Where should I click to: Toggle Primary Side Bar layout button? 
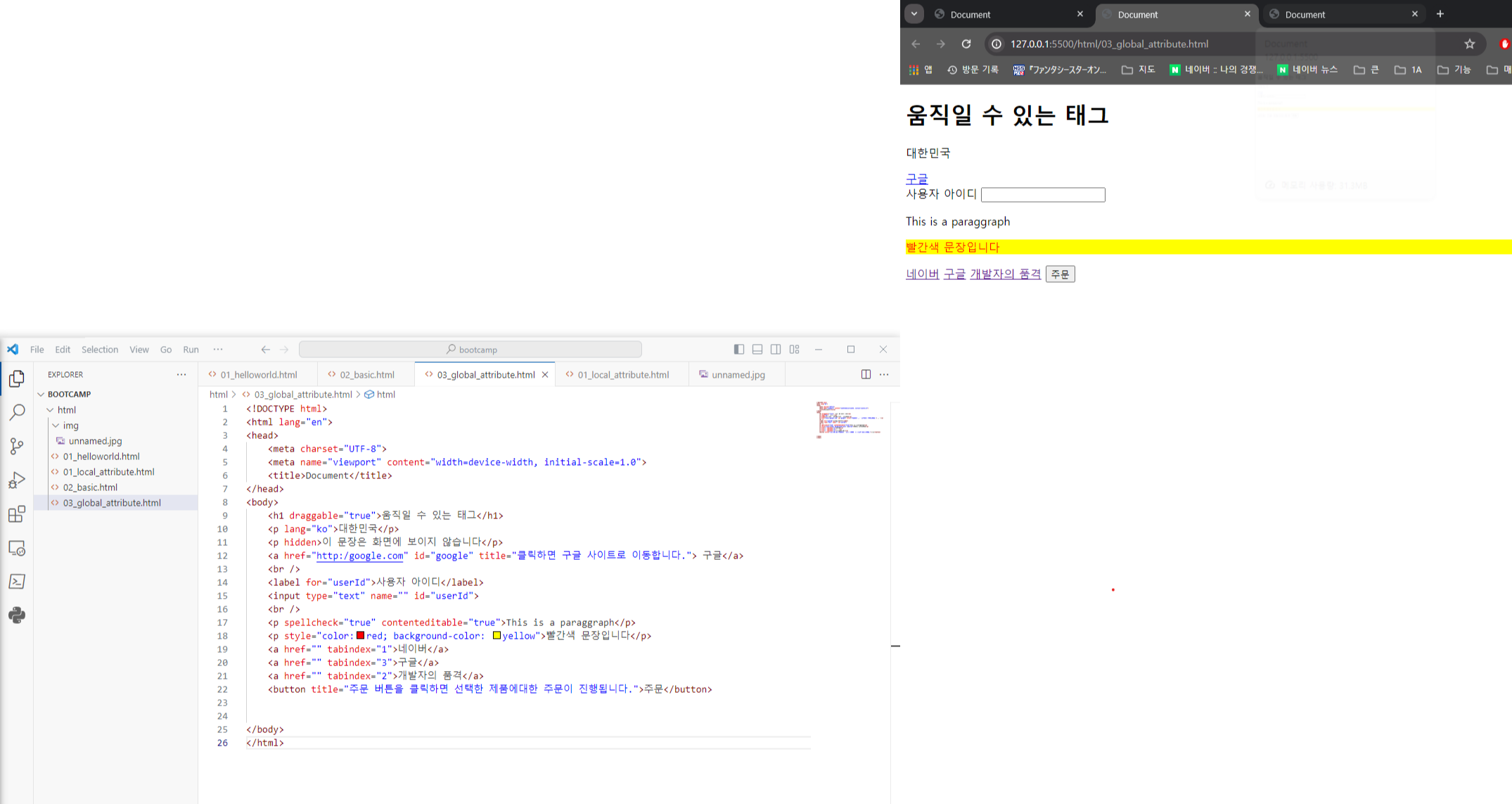pyautogui.click(x=738, y=350)
